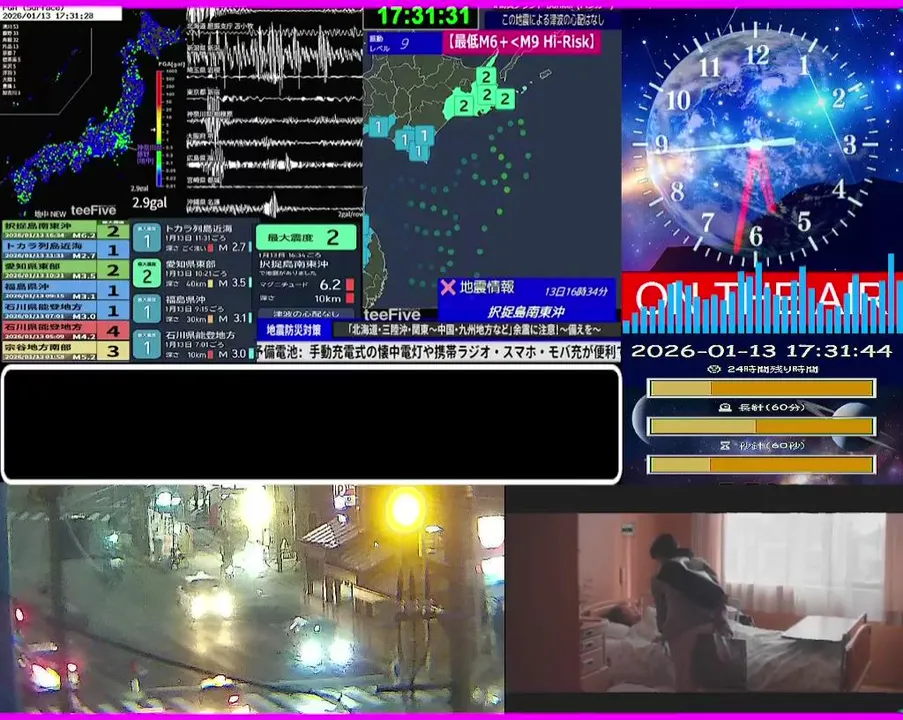The height and width of the screenshot is (720, 903).
Task: Click the 2026-01-13 17:31:44 timestamp
Action: 761,351
